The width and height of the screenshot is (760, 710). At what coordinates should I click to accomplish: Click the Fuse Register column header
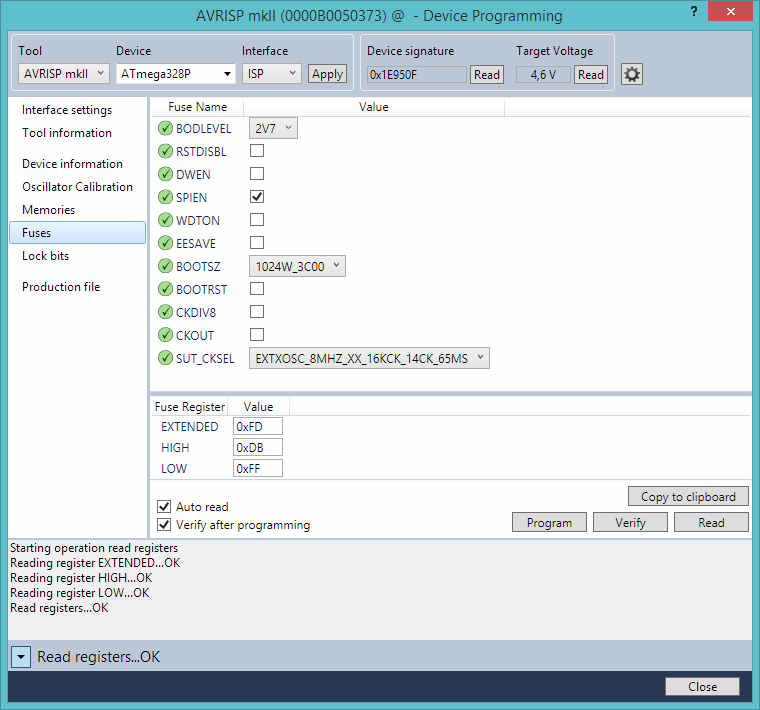[x=190, y=407]
